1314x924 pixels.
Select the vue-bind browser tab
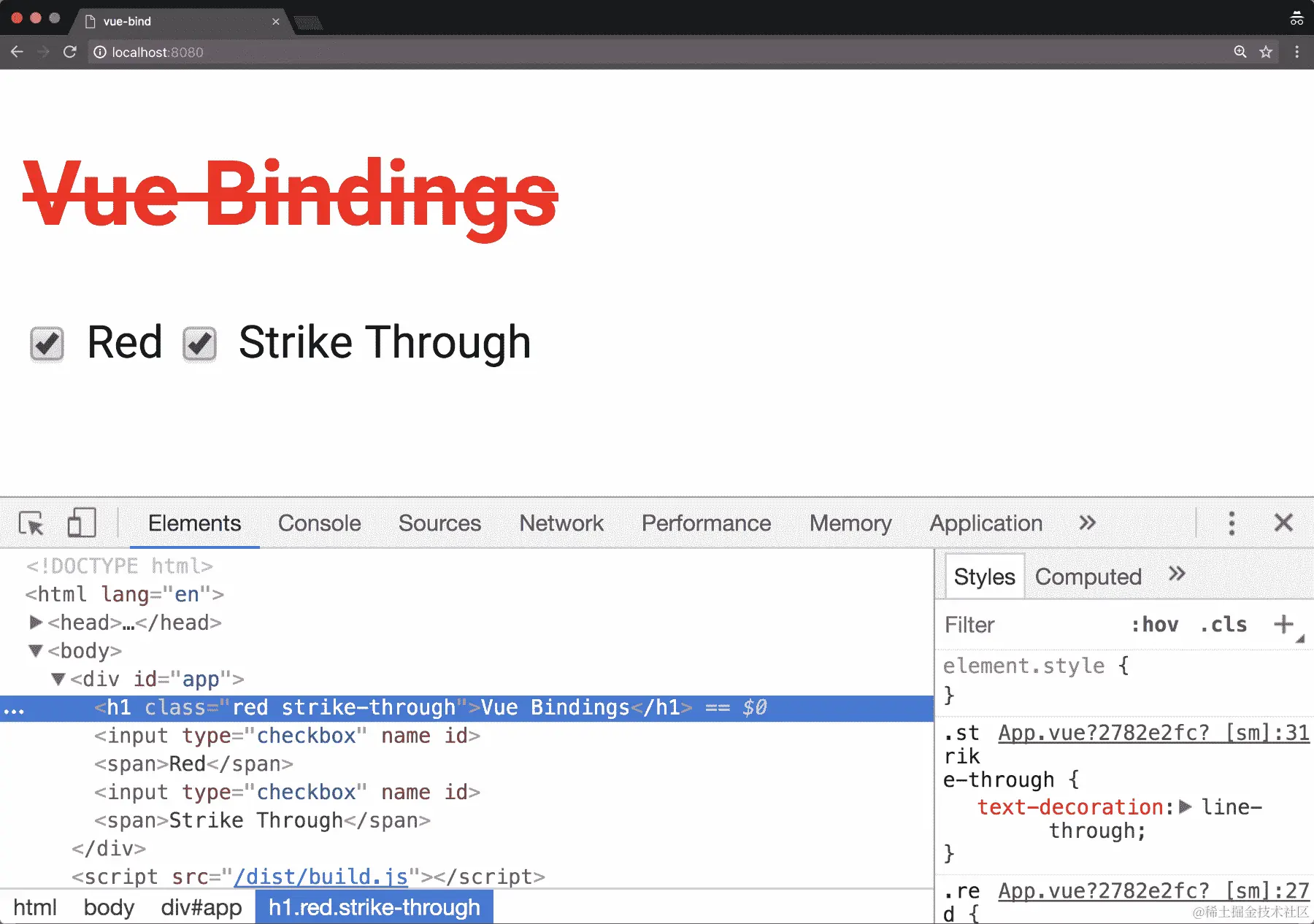point(182,21)
